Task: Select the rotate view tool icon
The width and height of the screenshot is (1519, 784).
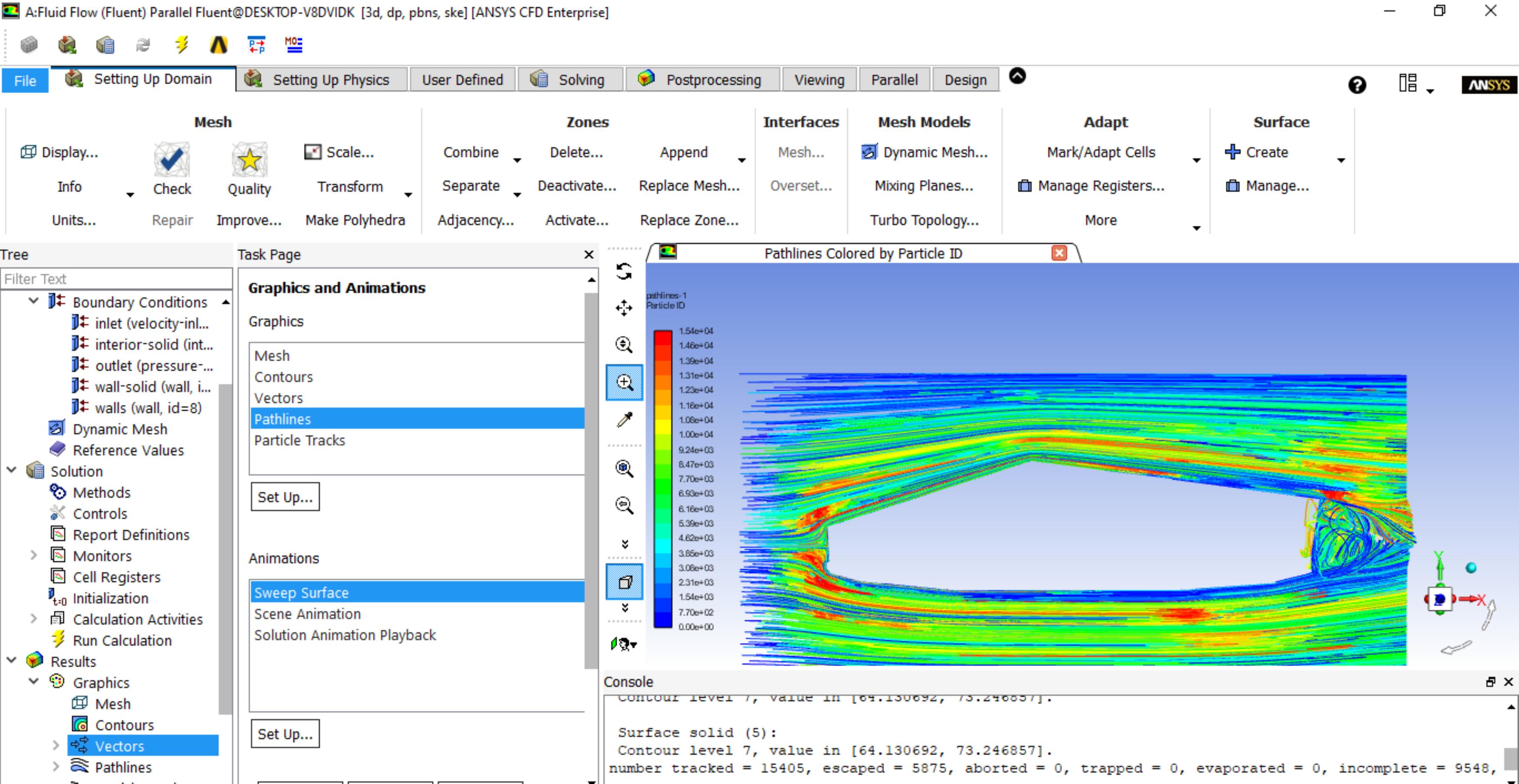Action: [x=624, y=272]
